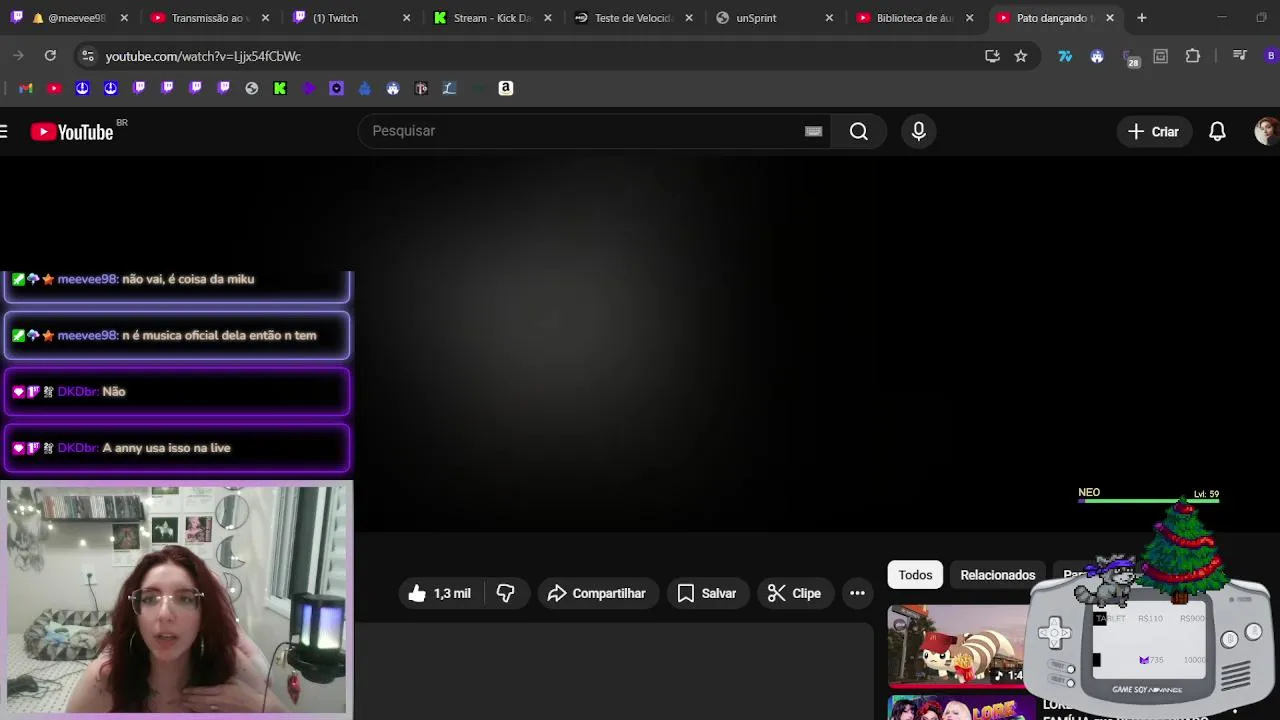1280x720 pixels.
Task: Open the Amazon bookmark icon
Action: click(x=506, y=88)
